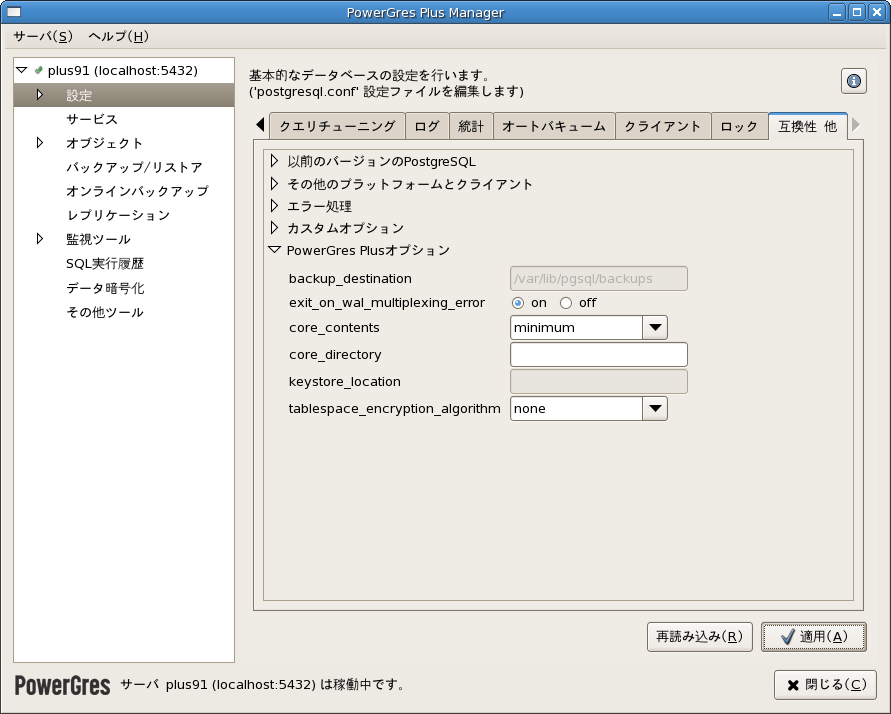Click the 再読み込み button
This screenshot has height=714, width=891.
pos(699,637)
